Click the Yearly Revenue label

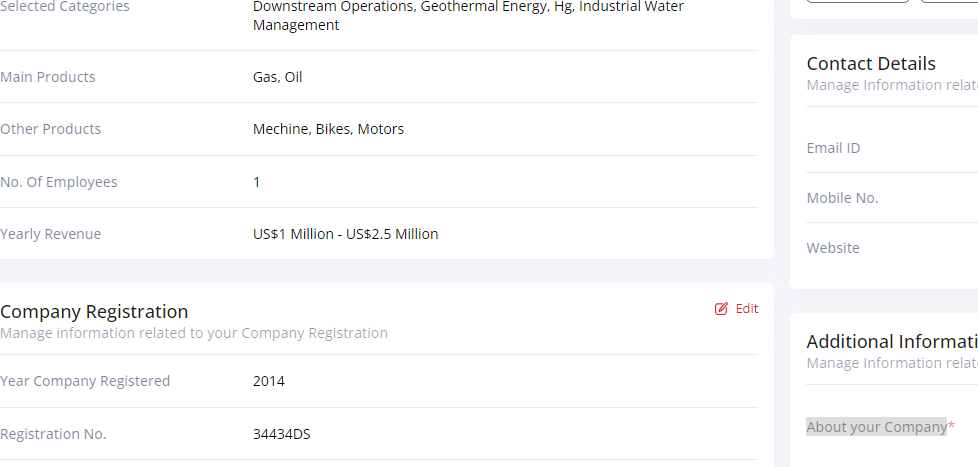tap(51, 234)
